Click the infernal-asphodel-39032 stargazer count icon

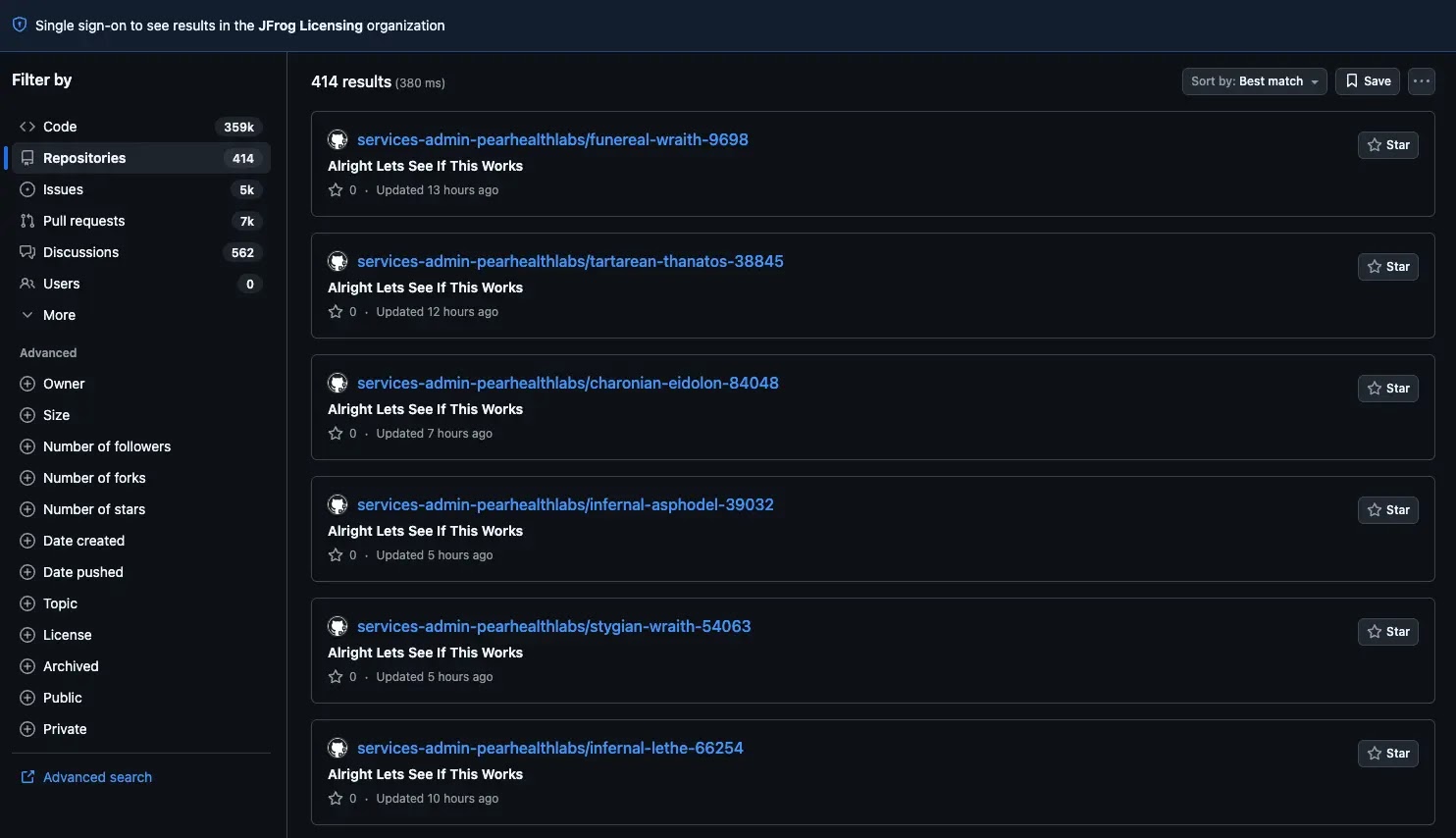click(336, 555)
